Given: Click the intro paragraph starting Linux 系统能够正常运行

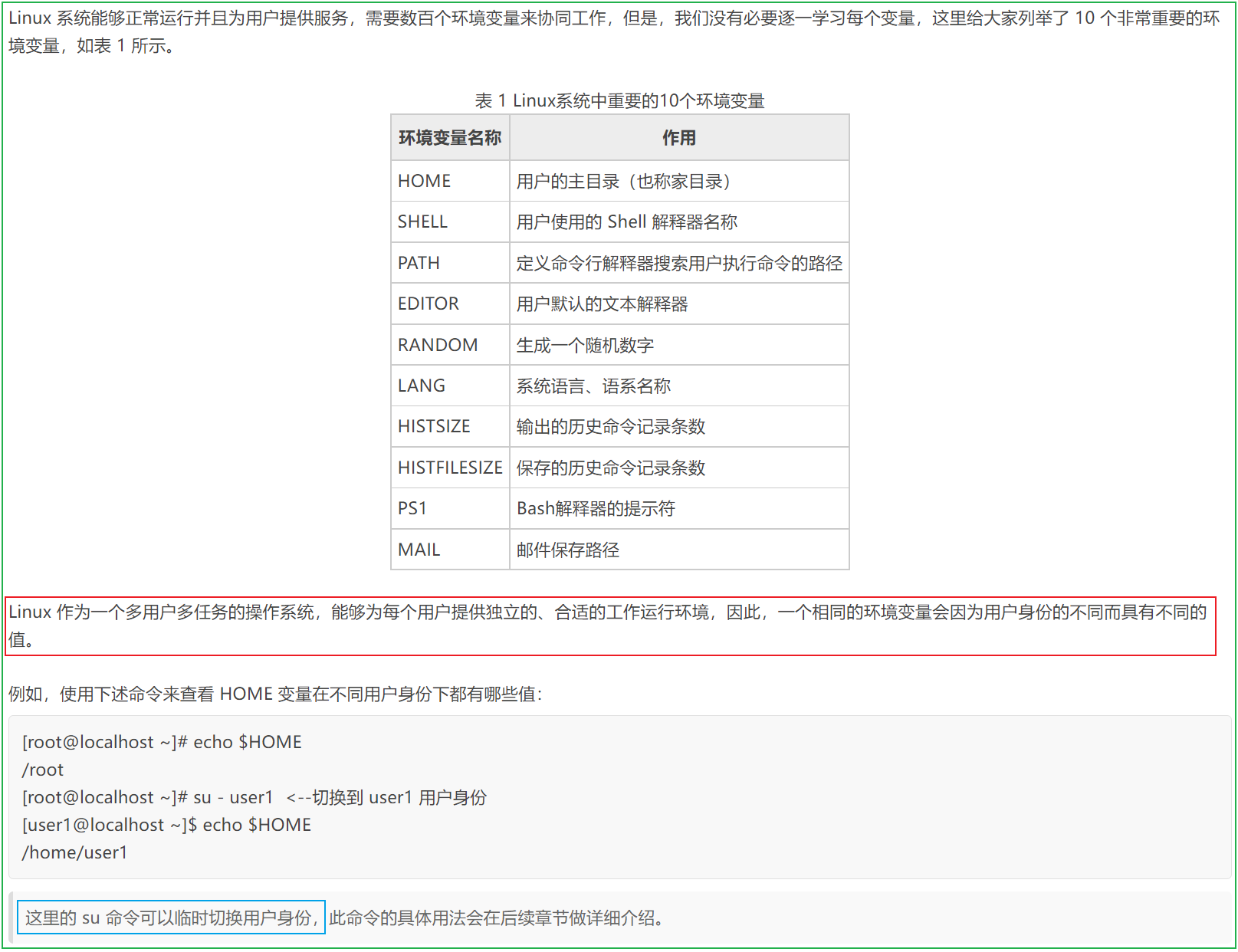Looking at the screenshot, I should click(x=614, y=32).
